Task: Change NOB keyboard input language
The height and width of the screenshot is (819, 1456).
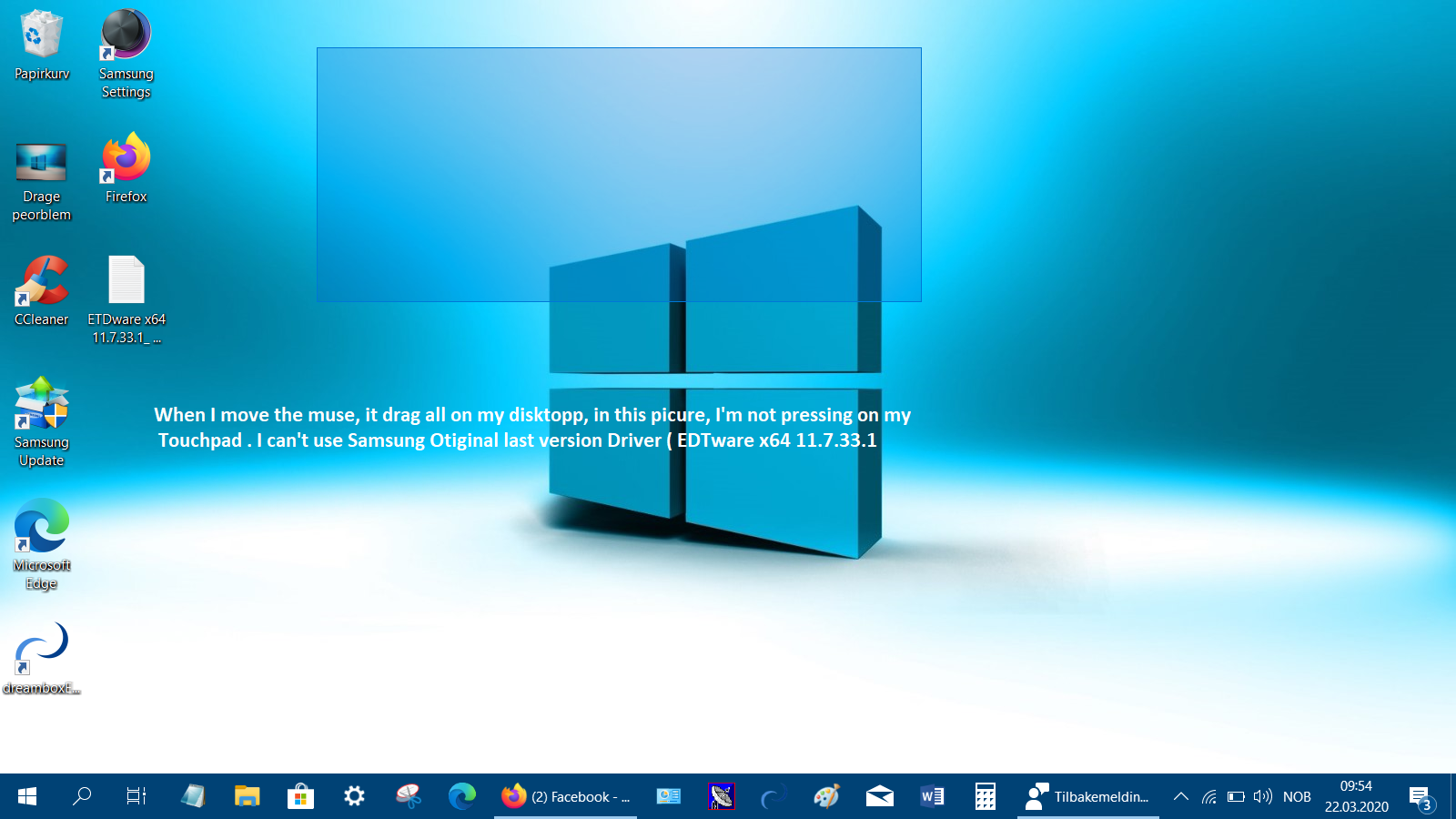Action: pyautogui.click(x=1297, y=796)
